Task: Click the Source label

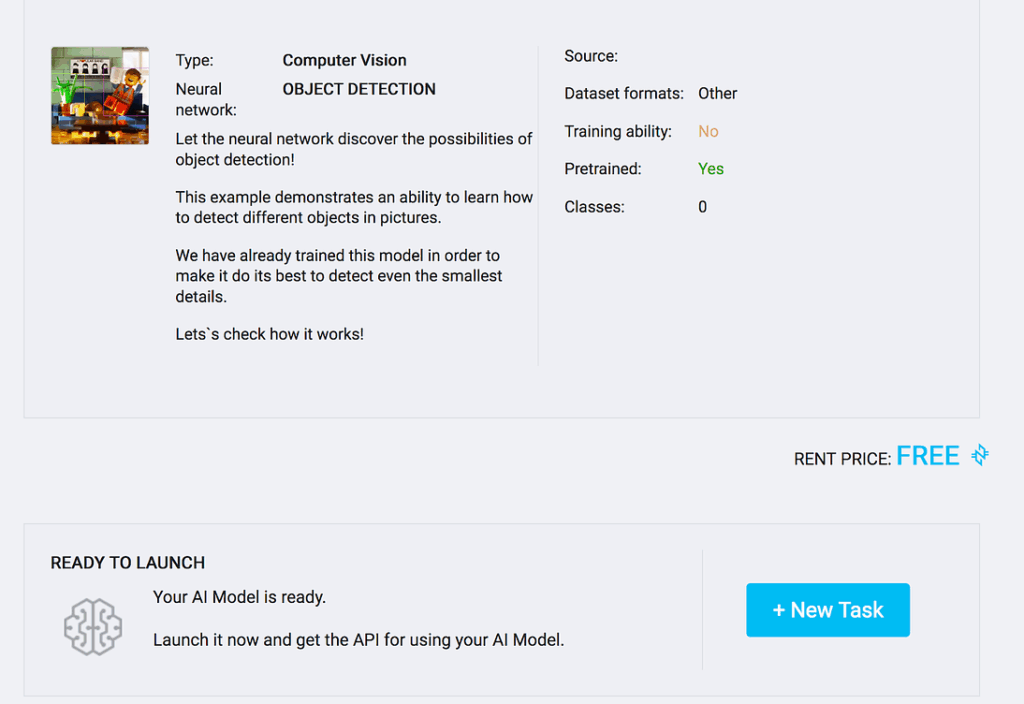Action: tap(591, 56)
